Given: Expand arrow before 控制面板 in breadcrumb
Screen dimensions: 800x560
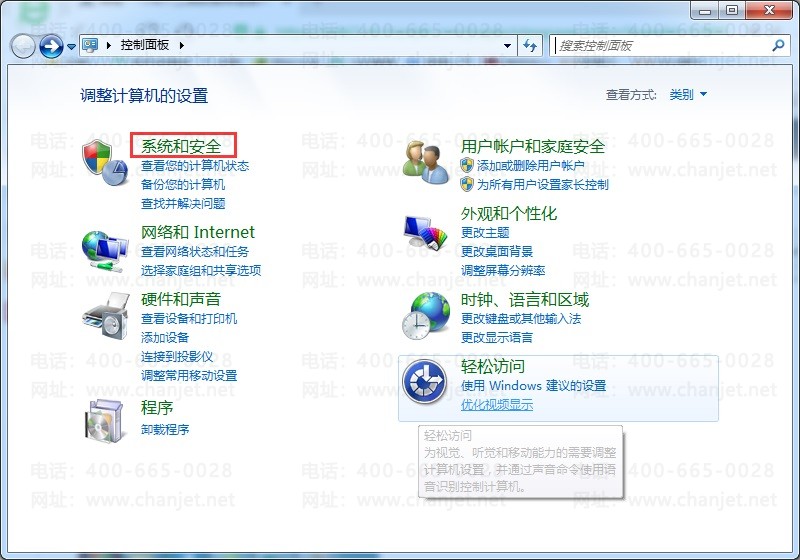Looking at the screenshot, I should [x=109, y=45].
